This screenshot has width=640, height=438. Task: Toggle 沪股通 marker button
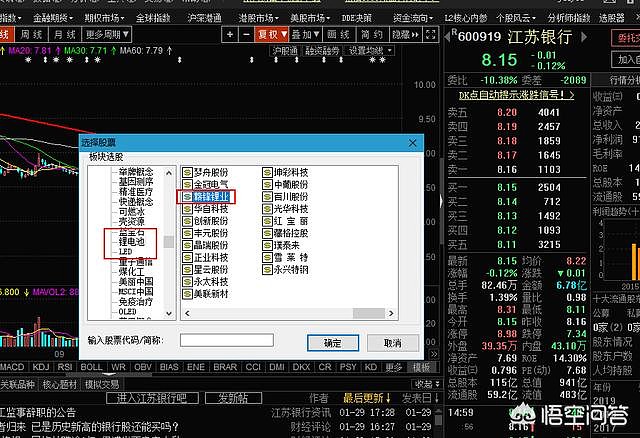coord(284,51)
